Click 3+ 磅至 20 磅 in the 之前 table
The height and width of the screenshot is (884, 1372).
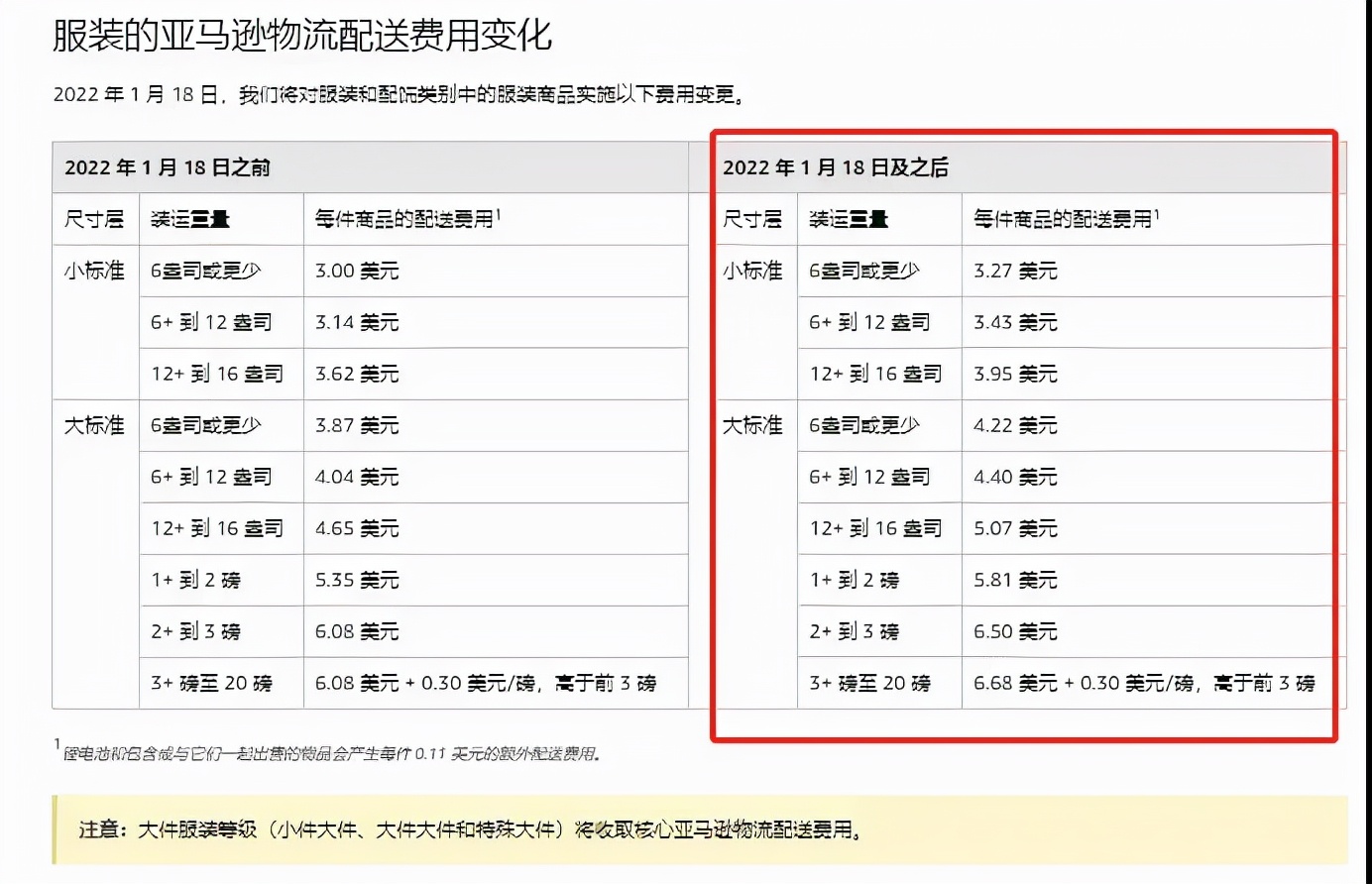211,683
